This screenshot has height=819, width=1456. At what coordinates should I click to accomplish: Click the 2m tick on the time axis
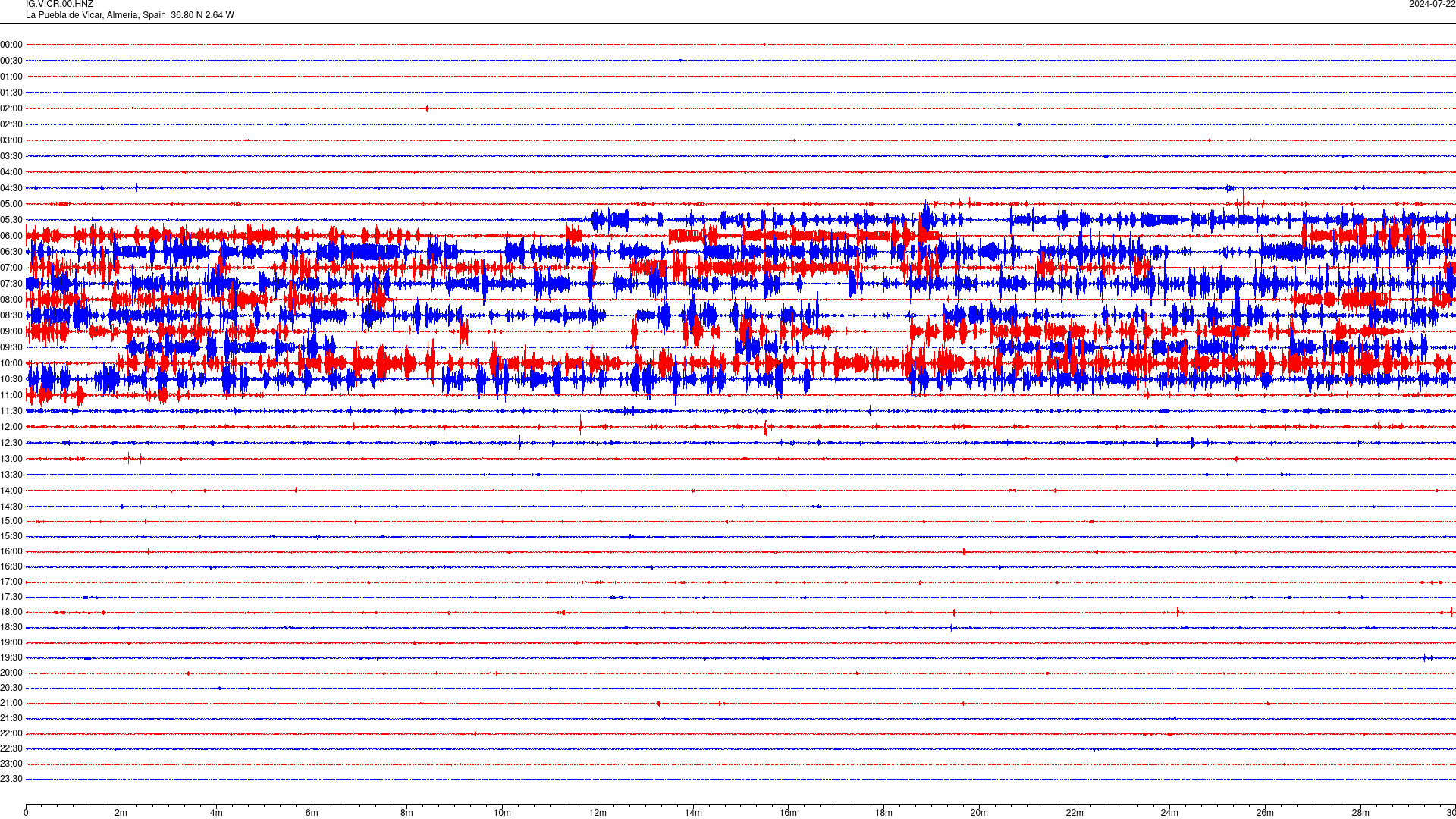tap(121, 813)
